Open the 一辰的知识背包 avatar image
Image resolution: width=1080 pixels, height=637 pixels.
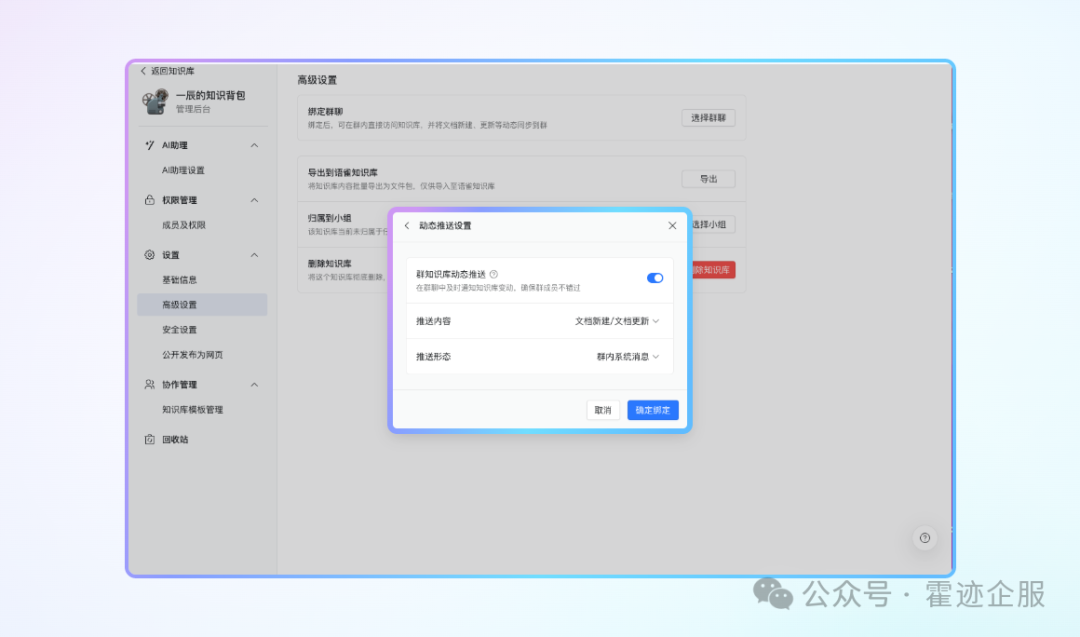(x=155, y=101)
